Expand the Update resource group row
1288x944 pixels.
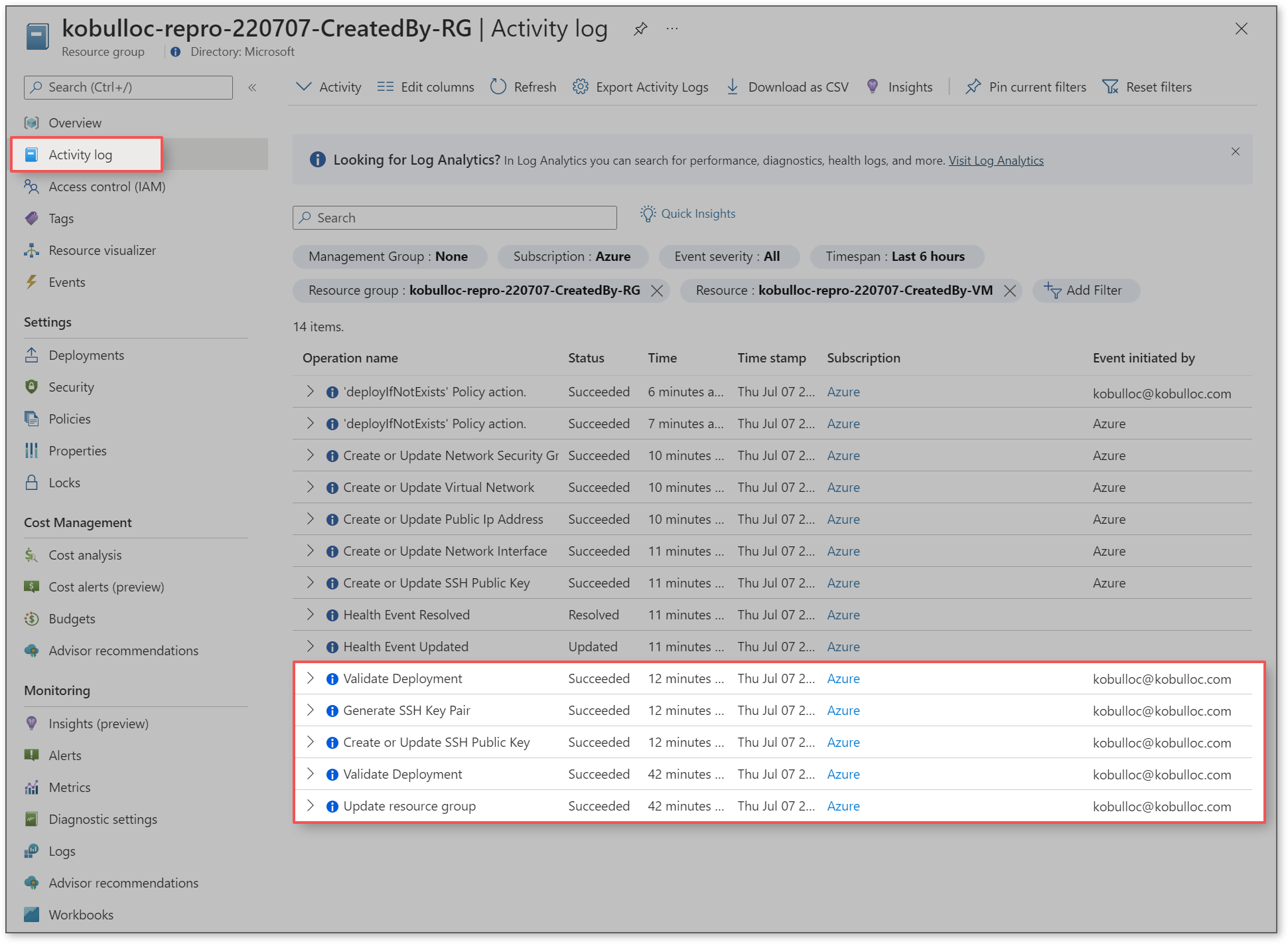pos(310,806)
